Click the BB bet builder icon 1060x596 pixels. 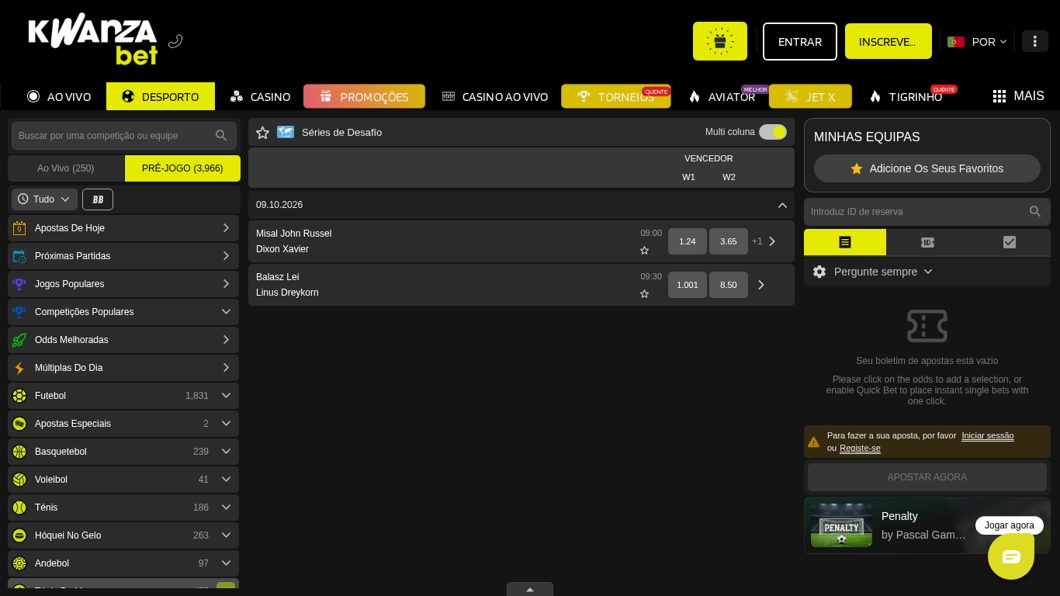click(98, 199)
